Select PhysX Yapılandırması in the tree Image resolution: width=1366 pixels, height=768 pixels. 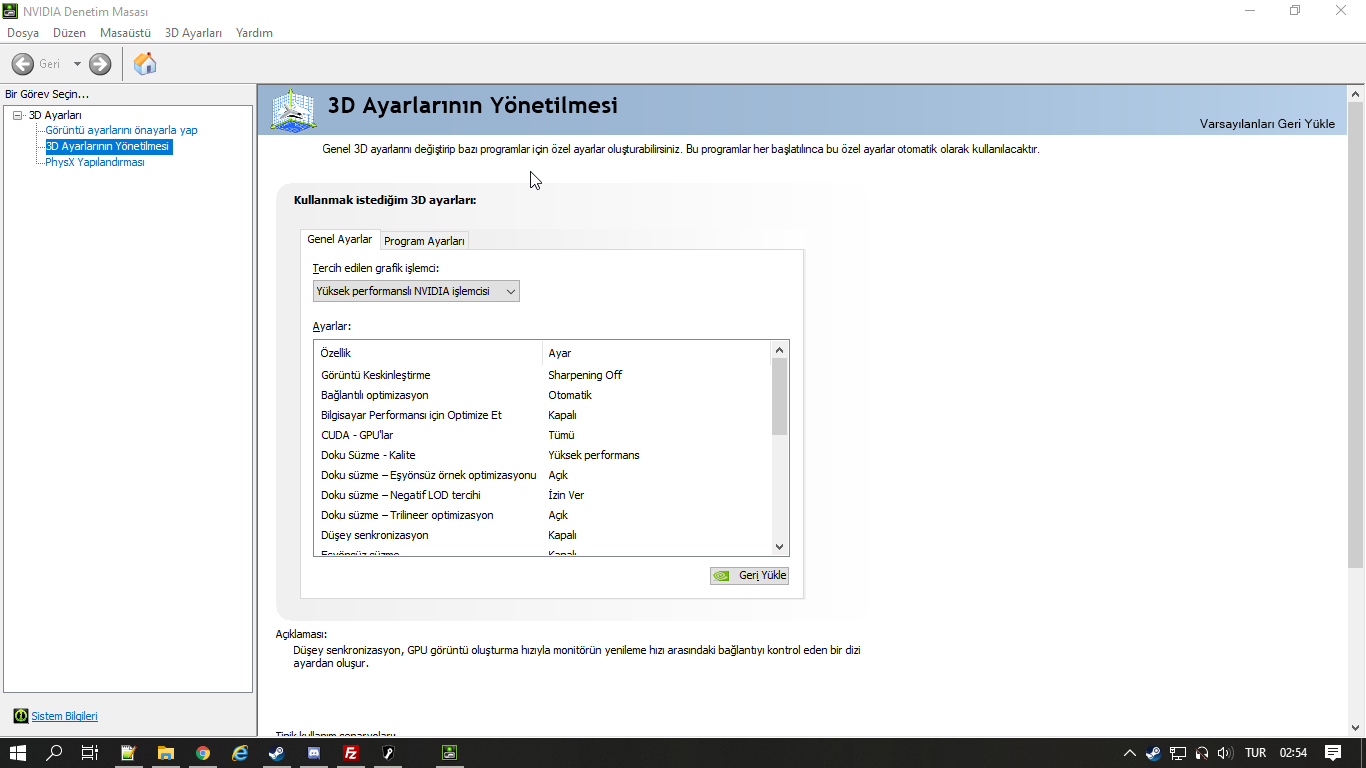(x=95, y=162)
